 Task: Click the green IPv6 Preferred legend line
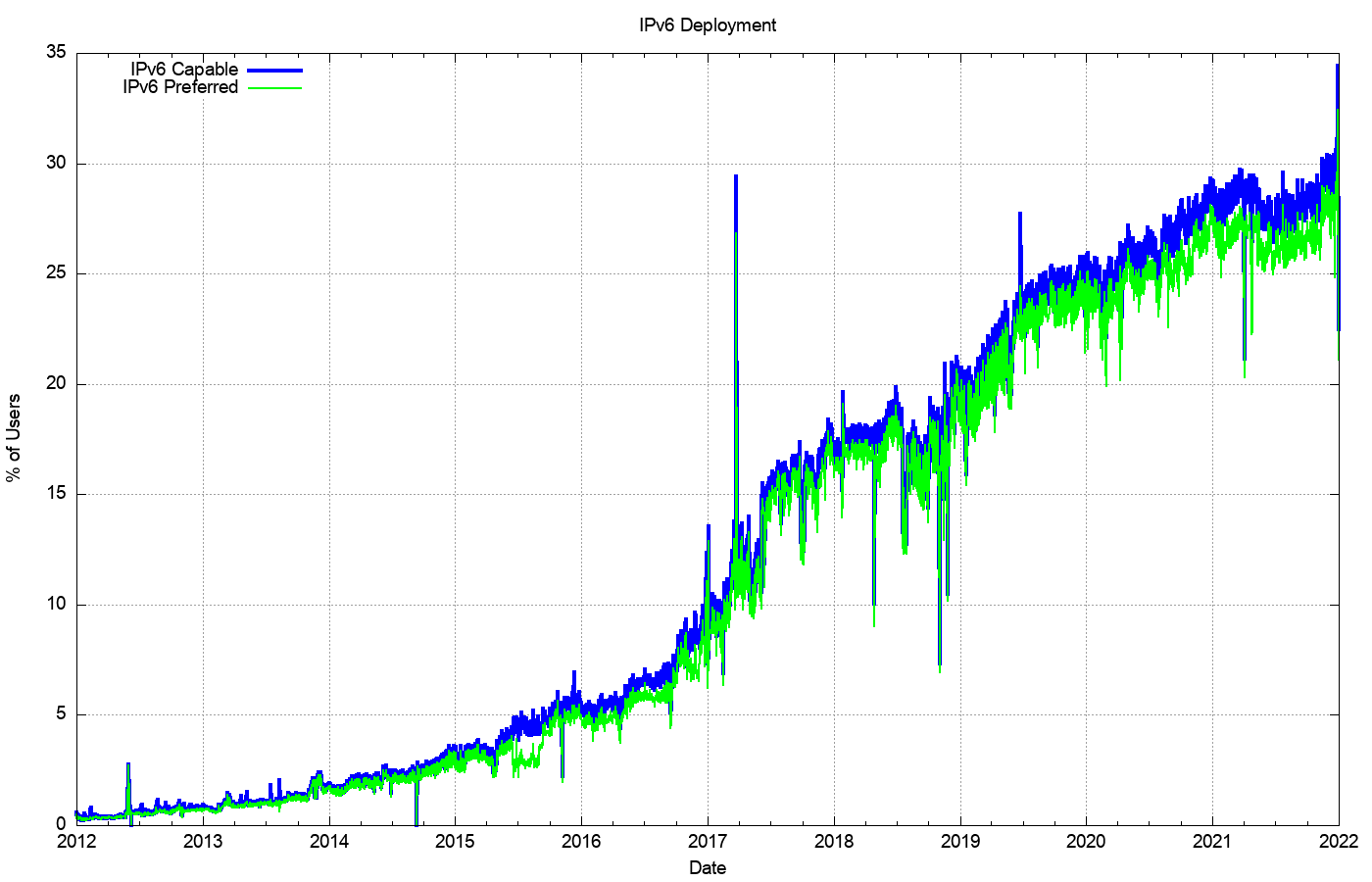tap(274, 88)
